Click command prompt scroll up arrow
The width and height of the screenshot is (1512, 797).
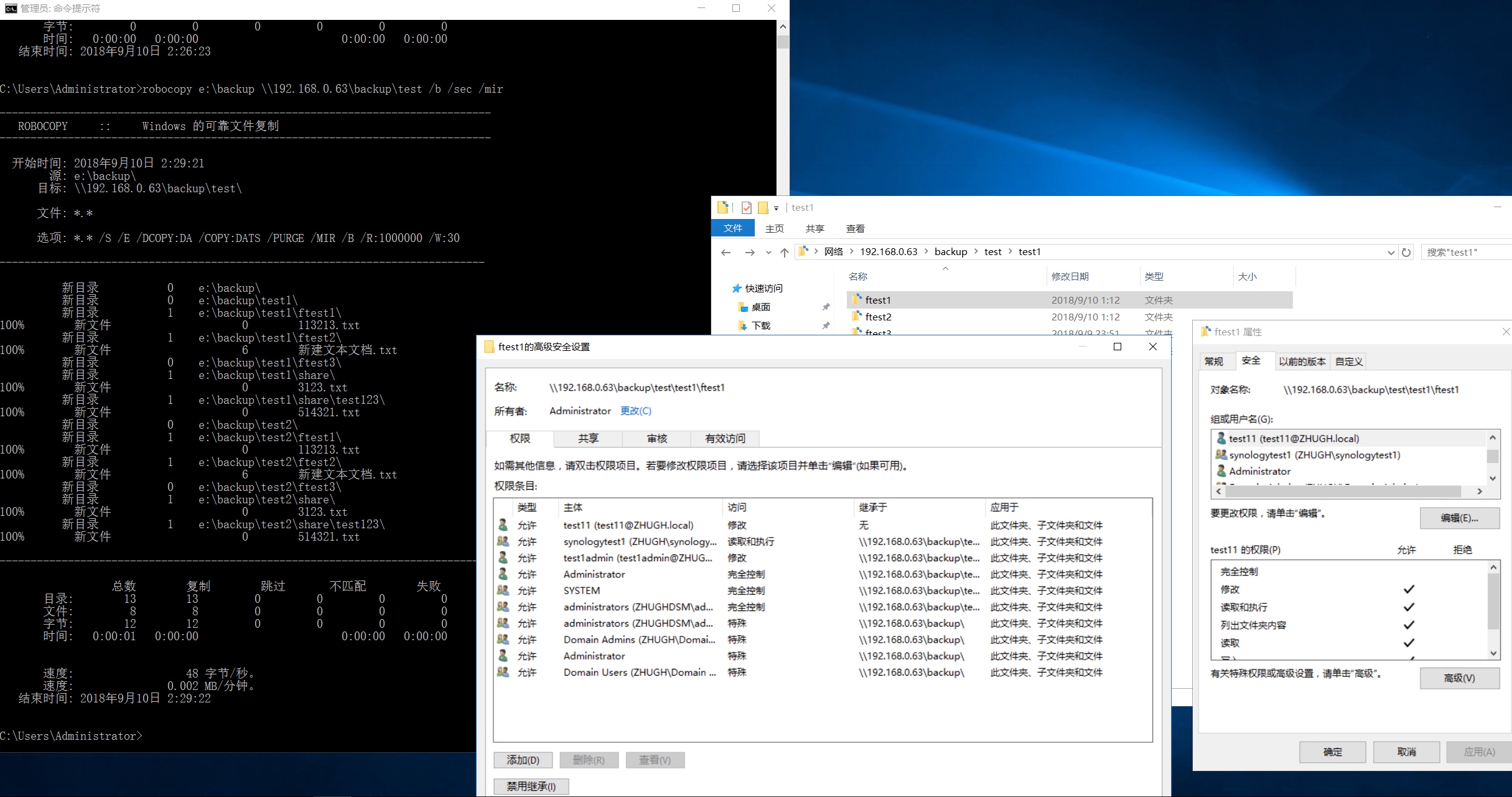(783, 27)
